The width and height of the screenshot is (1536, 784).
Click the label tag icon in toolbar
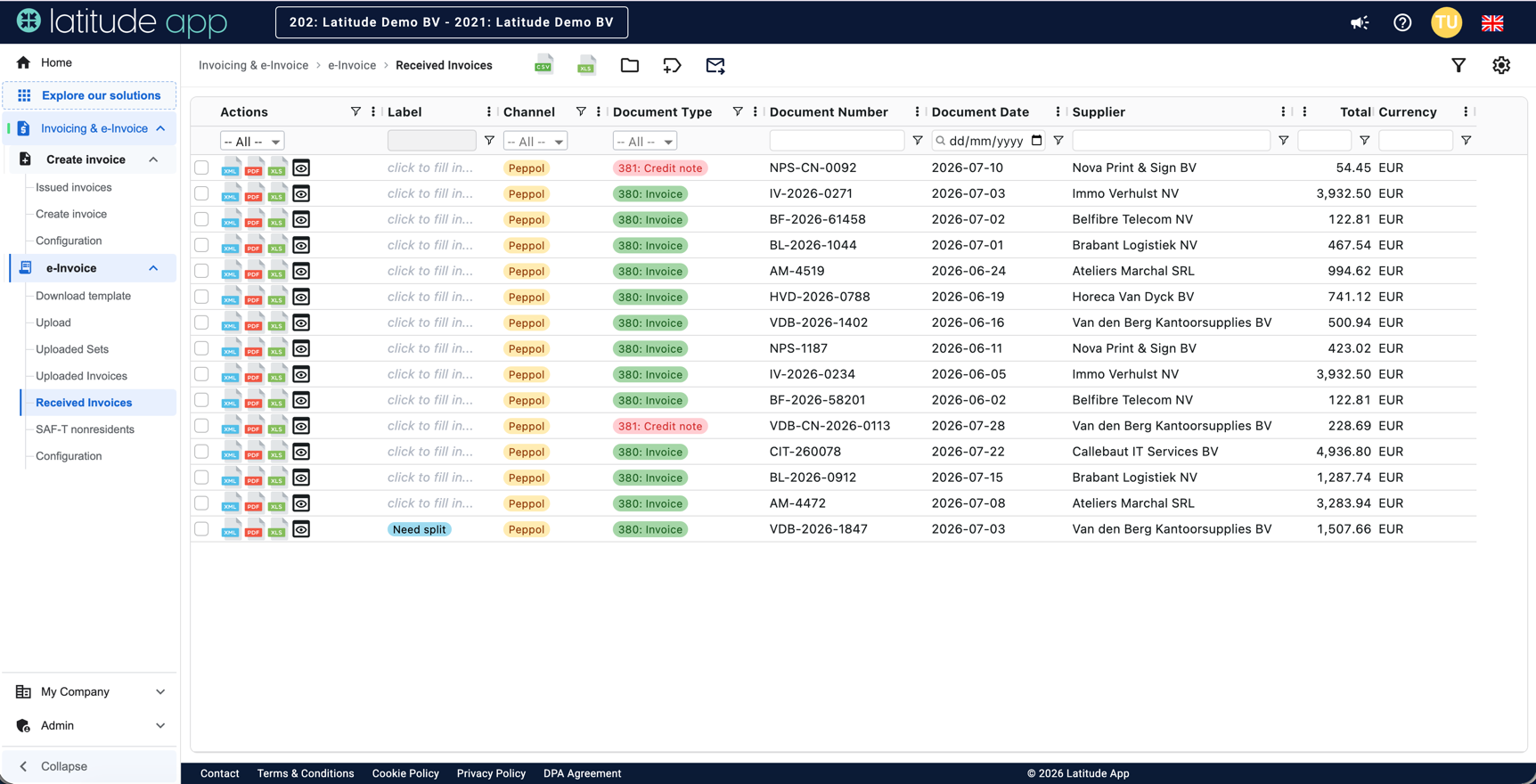tap(673, 65)
